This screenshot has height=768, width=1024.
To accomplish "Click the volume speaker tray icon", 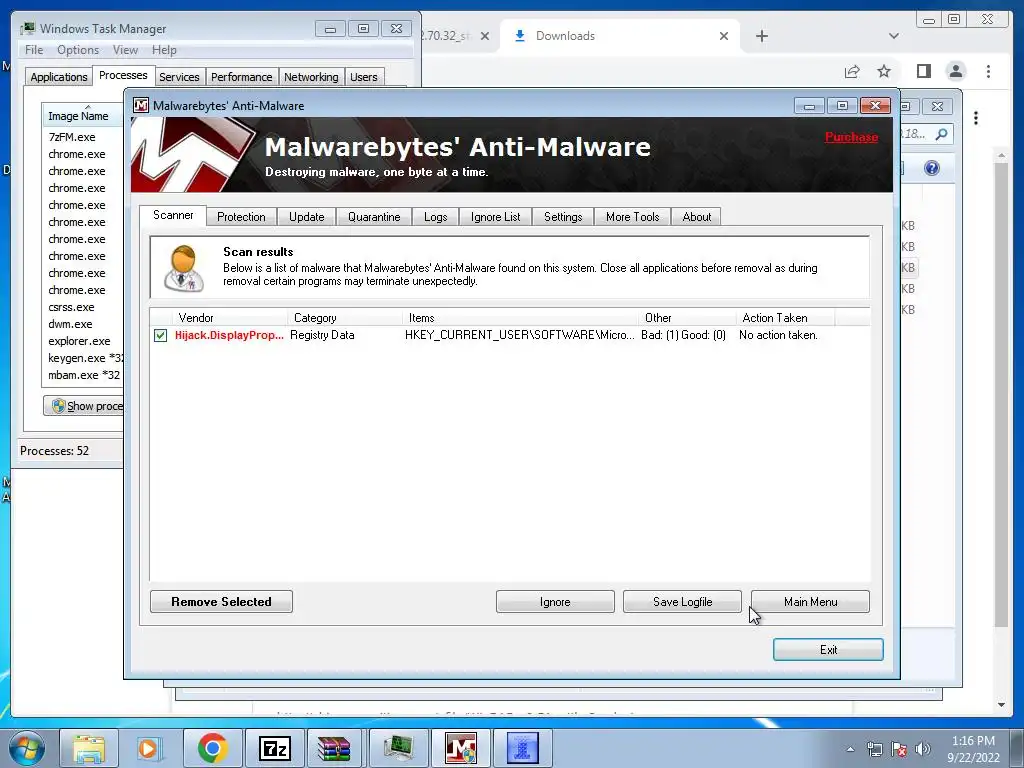I will coord(923,749).
